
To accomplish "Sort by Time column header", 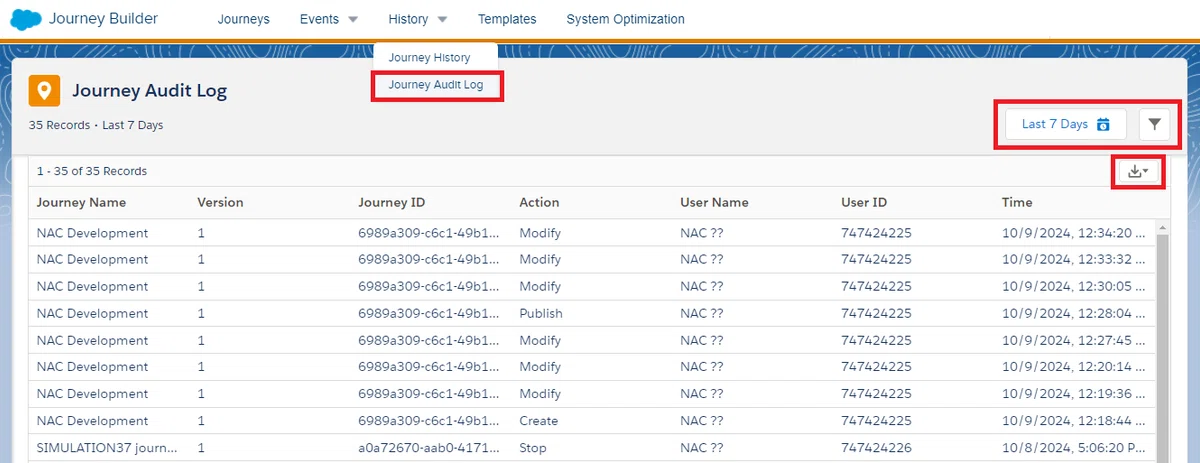I will 1017,202.
